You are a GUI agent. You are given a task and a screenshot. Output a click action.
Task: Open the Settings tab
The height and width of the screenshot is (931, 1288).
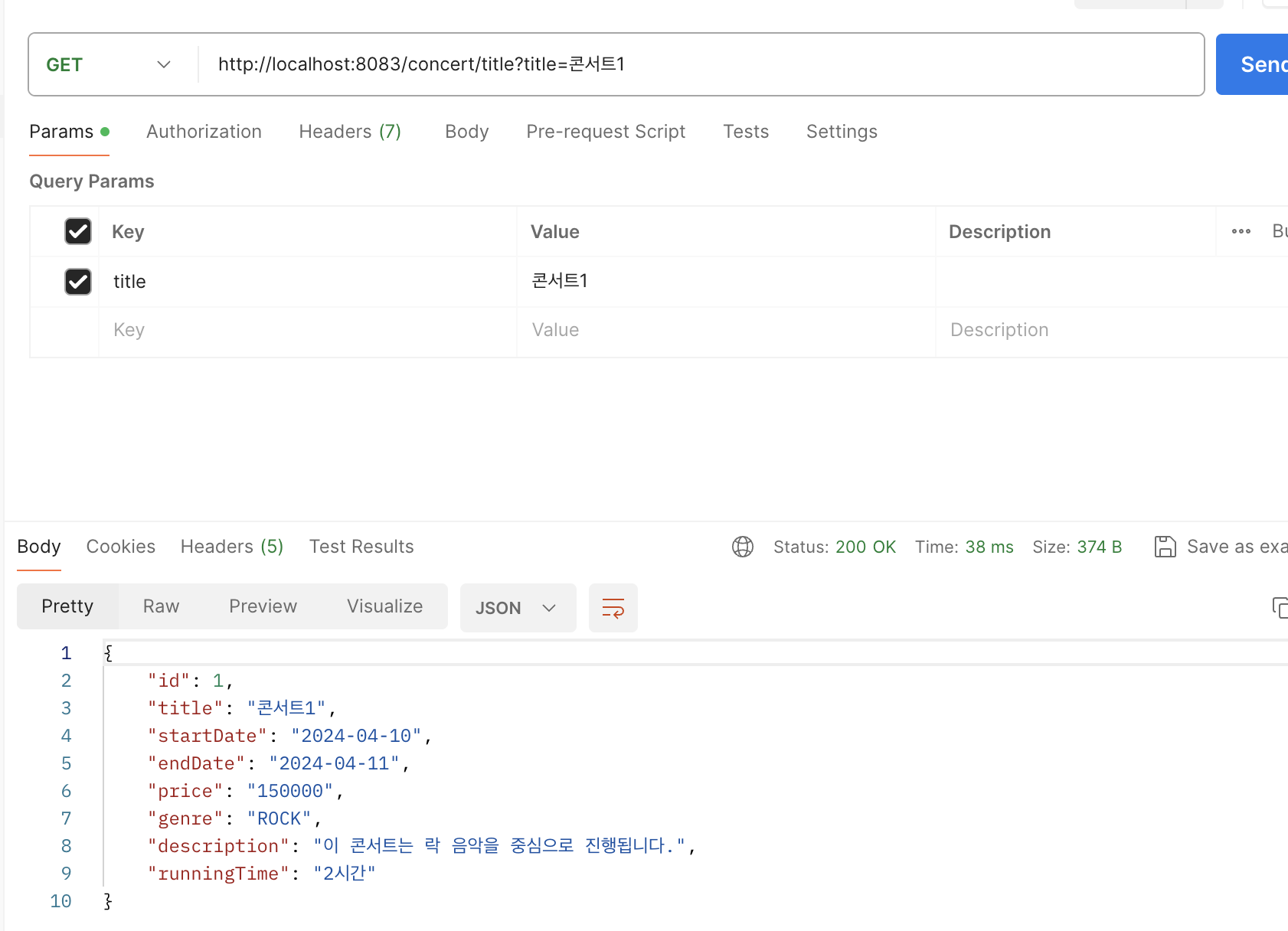point(842,132)
